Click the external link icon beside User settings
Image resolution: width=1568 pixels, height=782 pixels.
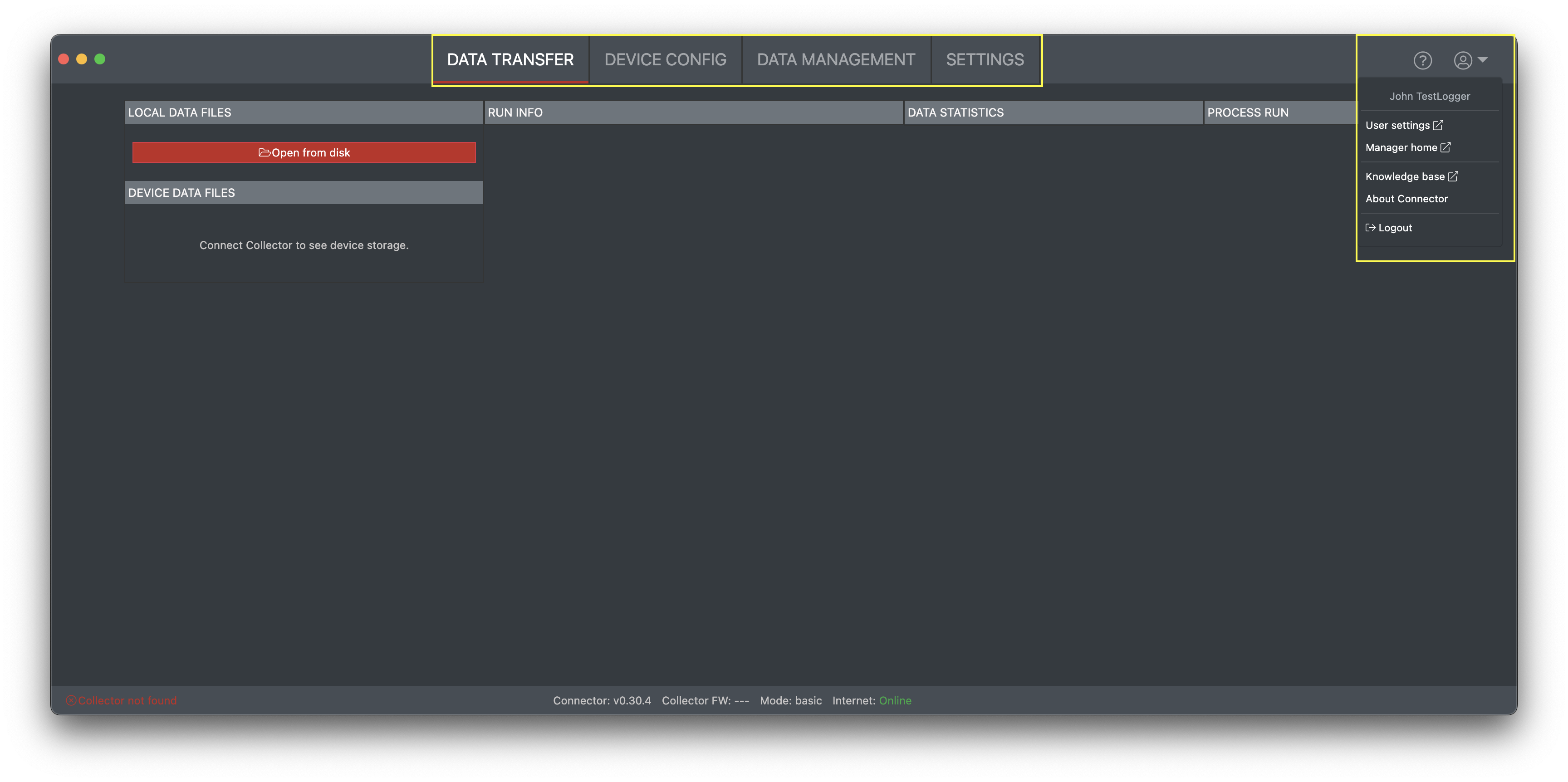pyautogui.click(x=1438, y=125)
